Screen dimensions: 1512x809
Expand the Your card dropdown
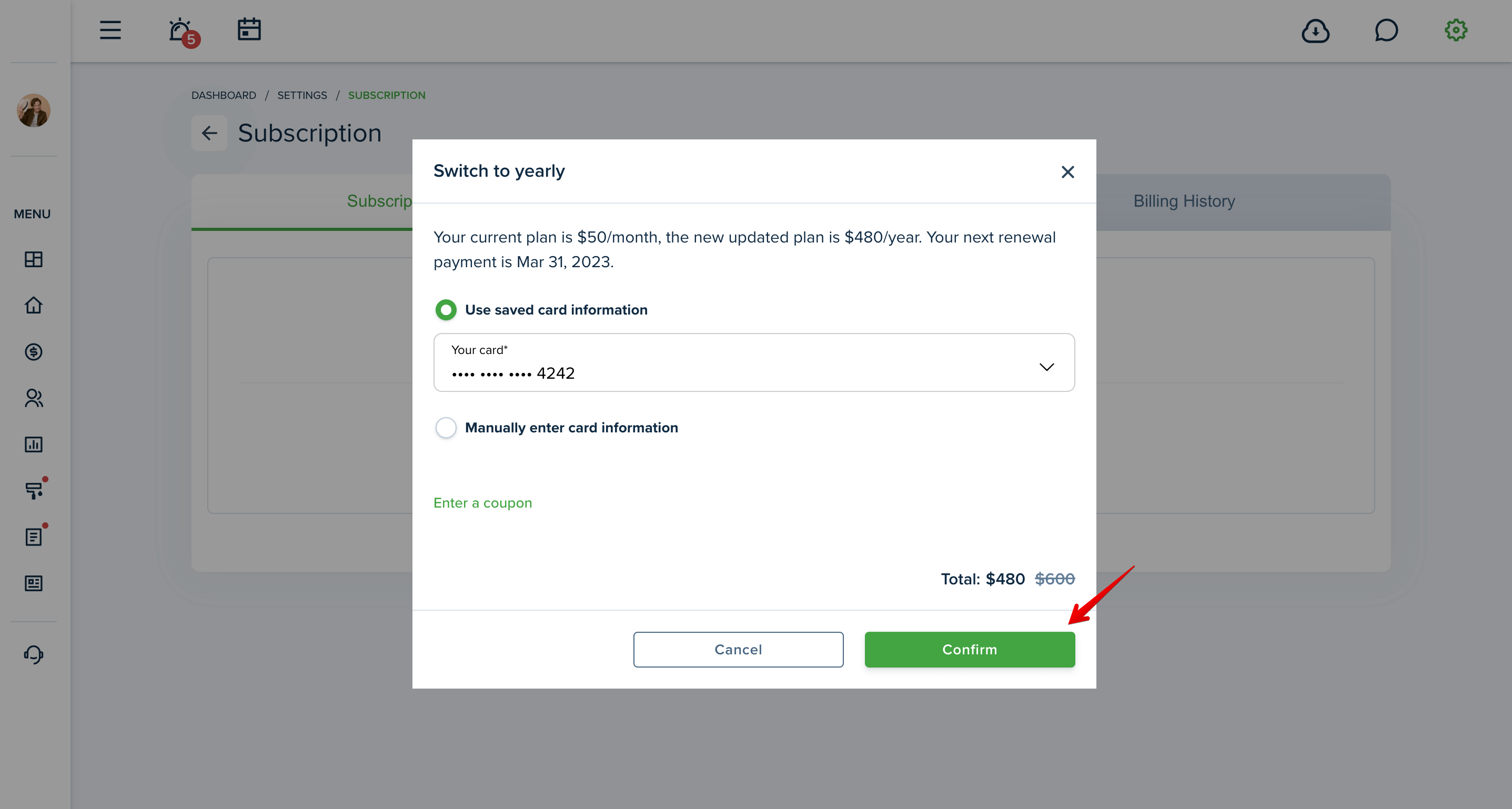tap(754, 362)
